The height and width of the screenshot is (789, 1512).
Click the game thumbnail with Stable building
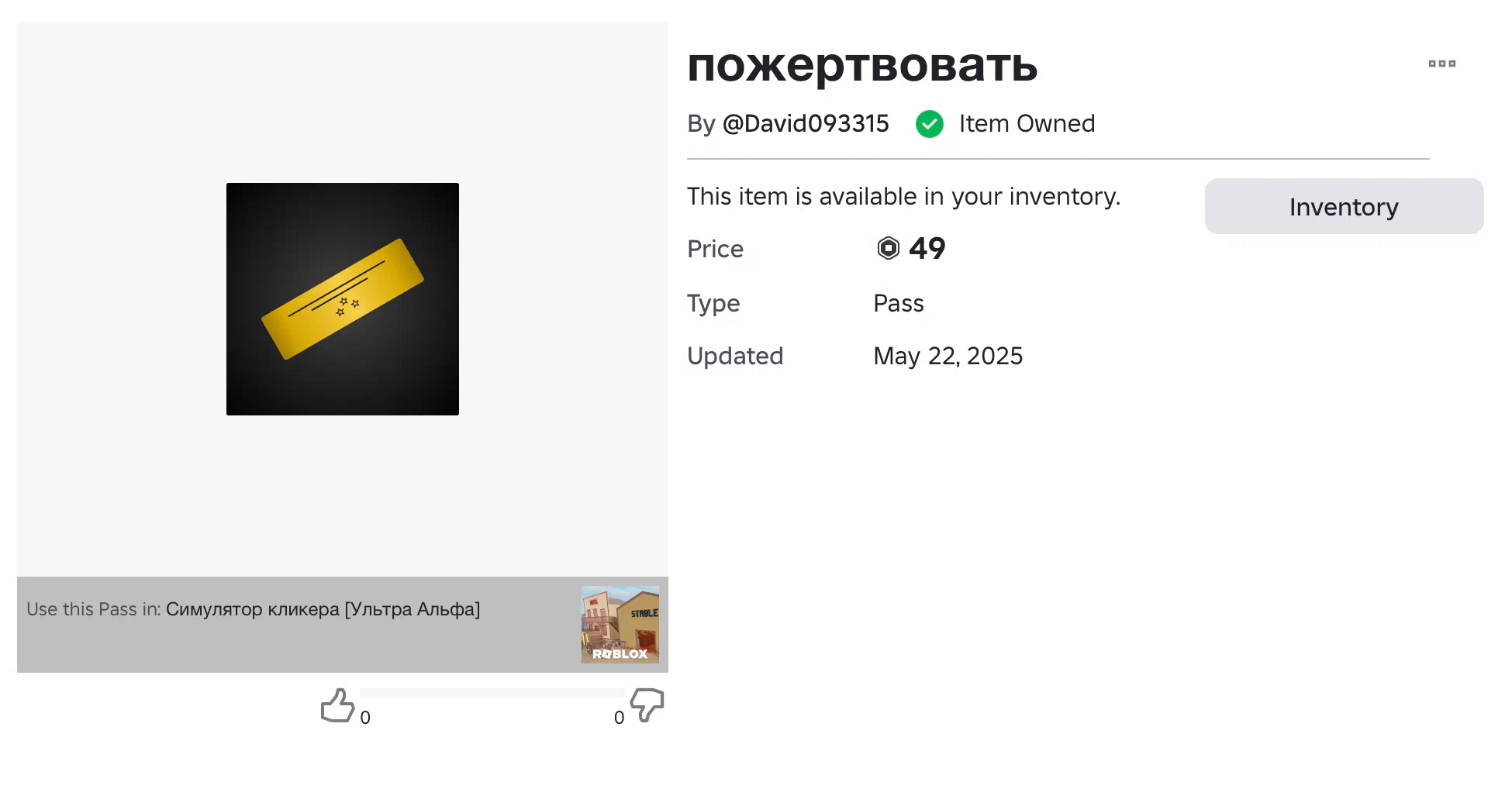click(x=620, y=625)
